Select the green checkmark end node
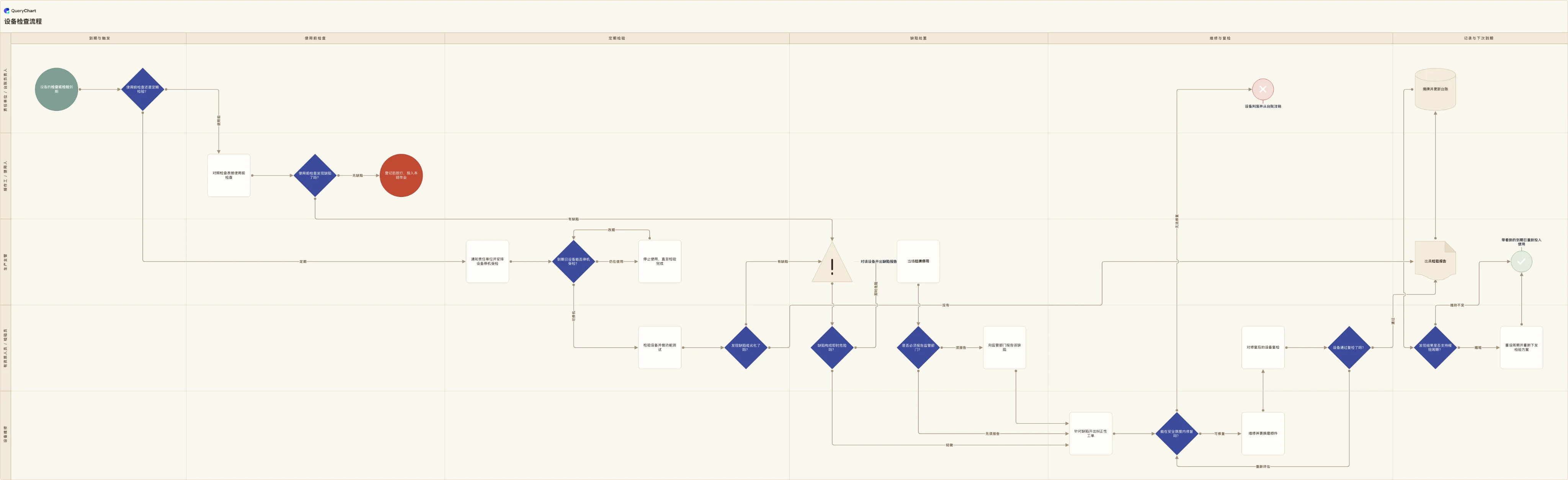1568x480 pixels. (x=1521, y=262)
